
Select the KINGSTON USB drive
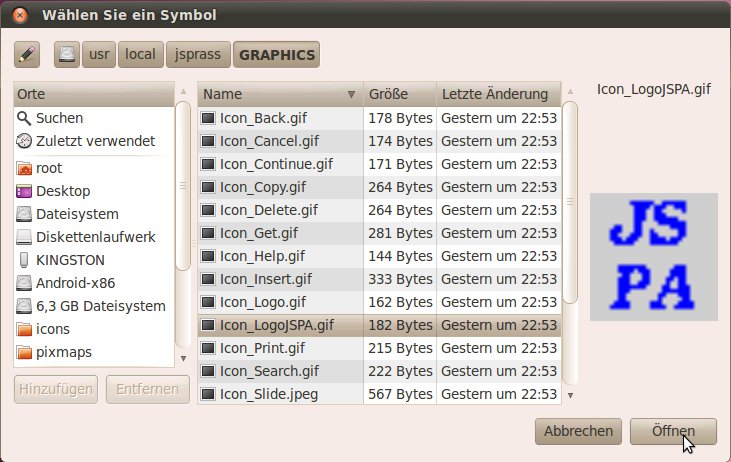(70, 260)
